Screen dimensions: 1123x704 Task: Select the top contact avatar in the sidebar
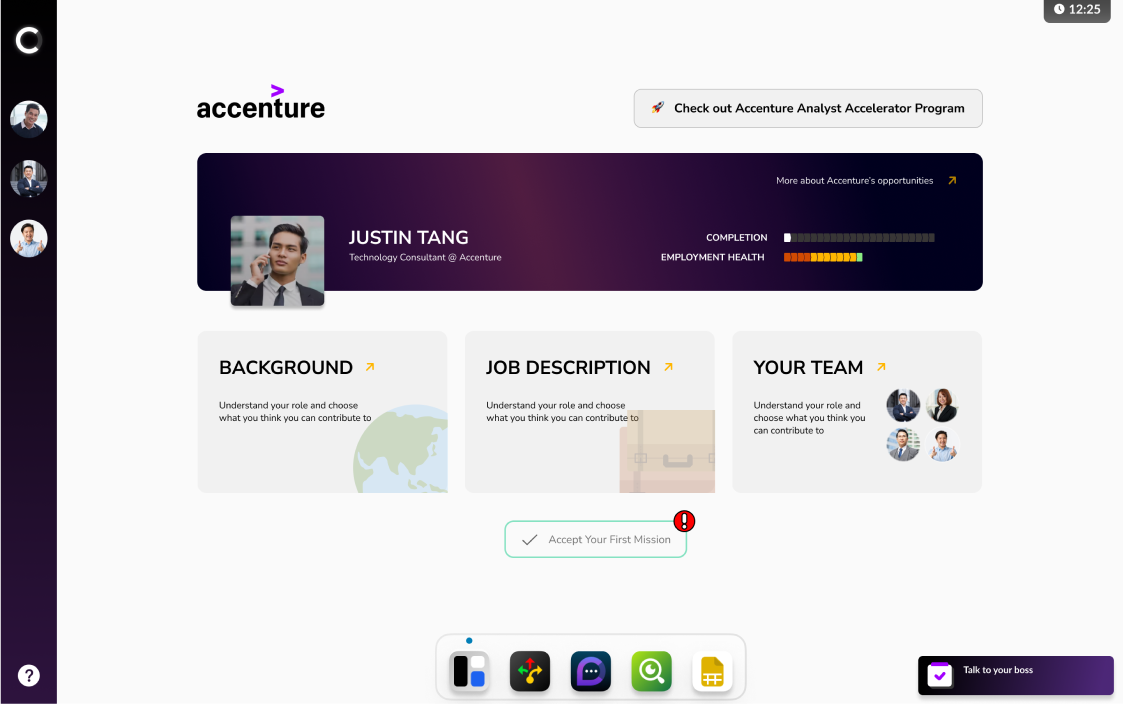coord(28,118)
